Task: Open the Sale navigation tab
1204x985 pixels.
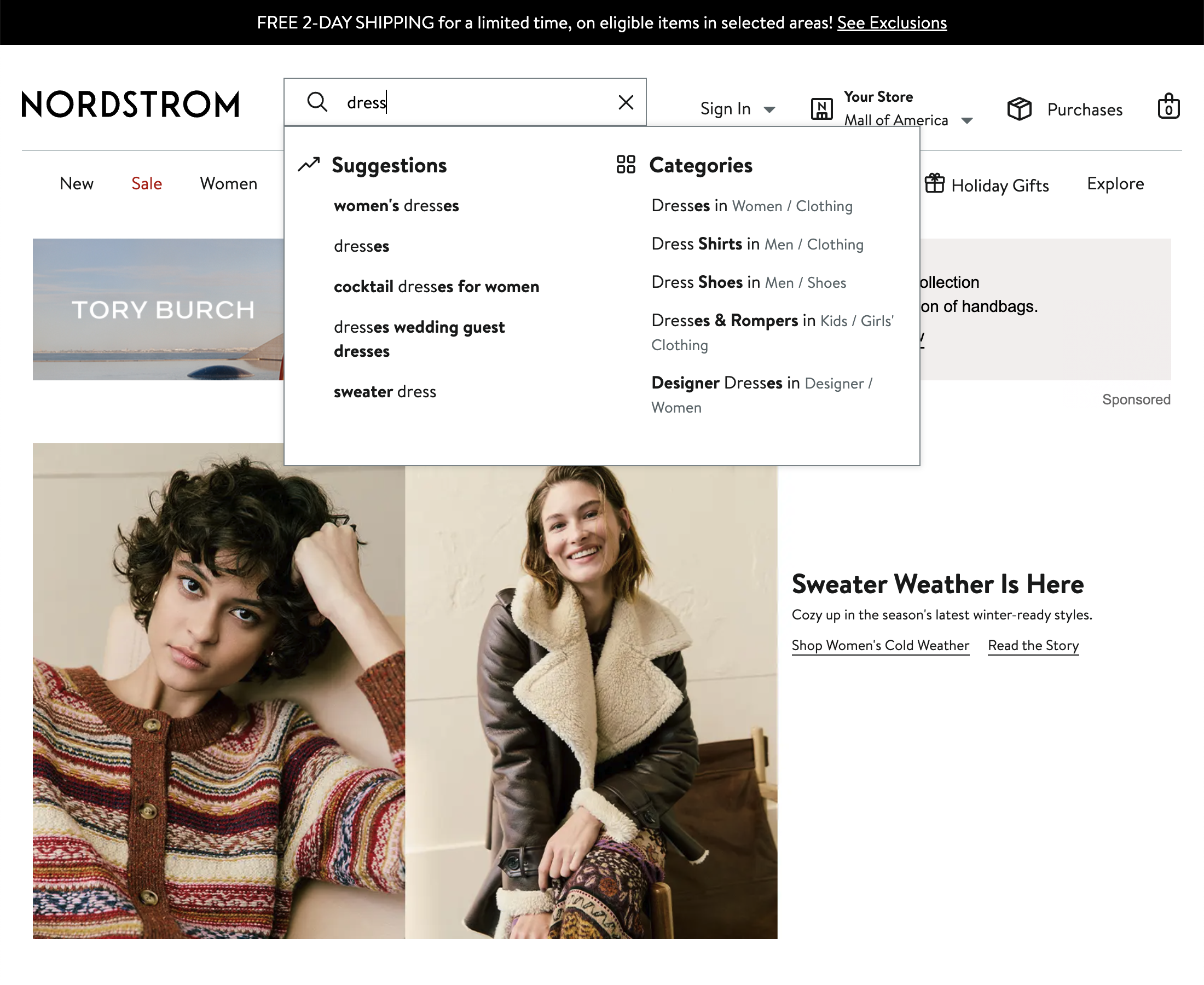Action: pyautogui.click(x=146, y=183)
